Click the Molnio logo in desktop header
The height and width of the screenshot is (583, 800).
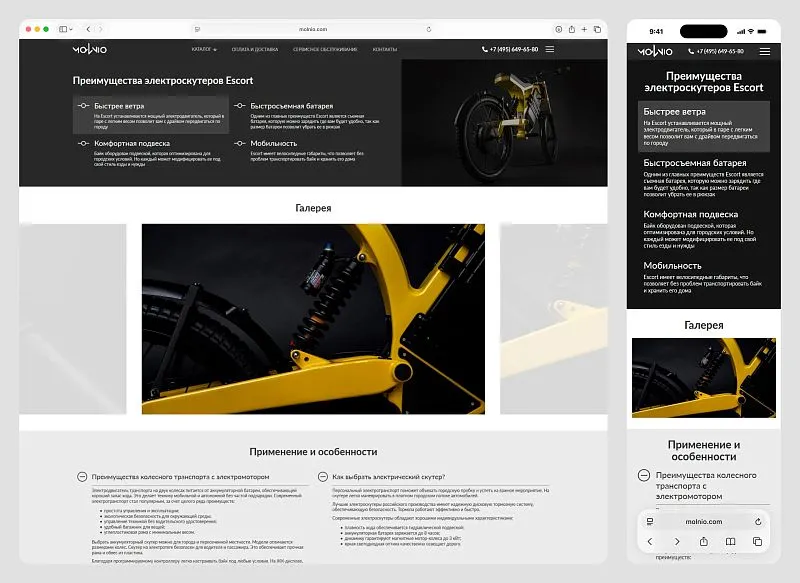pos(89,49)
